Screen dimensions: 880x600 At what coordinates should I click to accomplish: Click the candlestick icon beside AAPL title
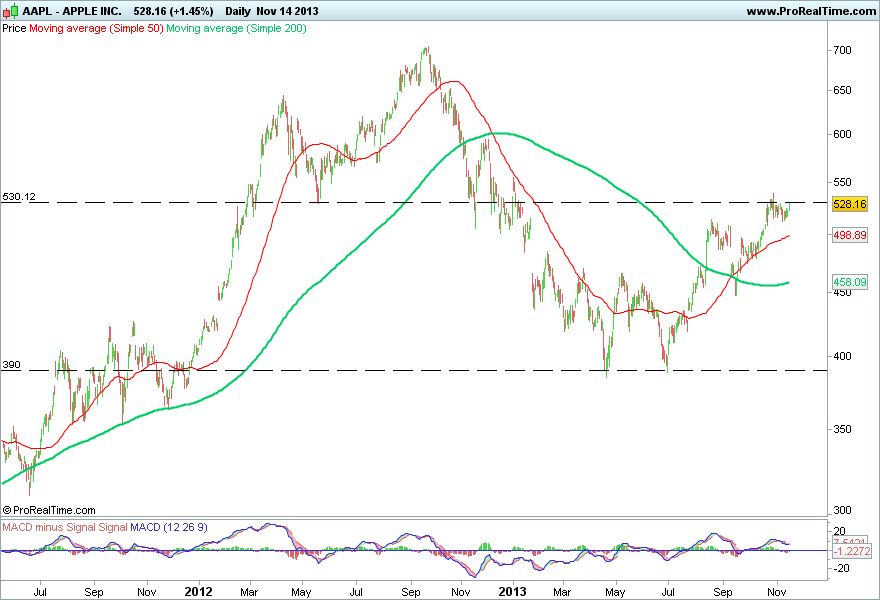10,11
